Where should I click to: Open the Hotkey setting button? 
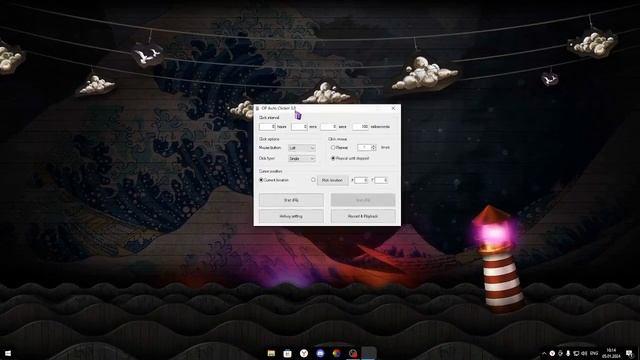click(x=291, y=216)
